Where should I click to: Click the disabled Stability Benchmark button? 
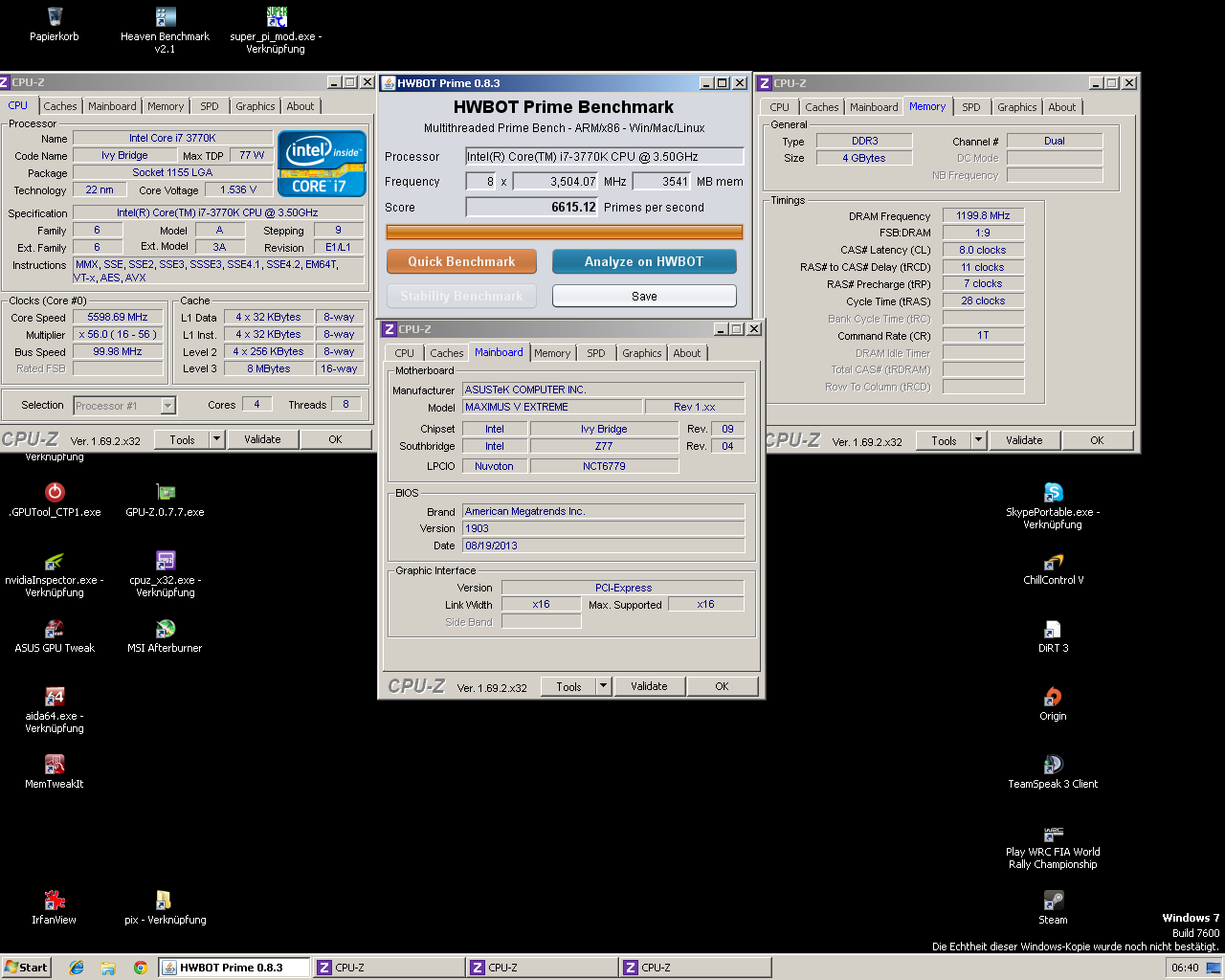[x=461, y=296]
